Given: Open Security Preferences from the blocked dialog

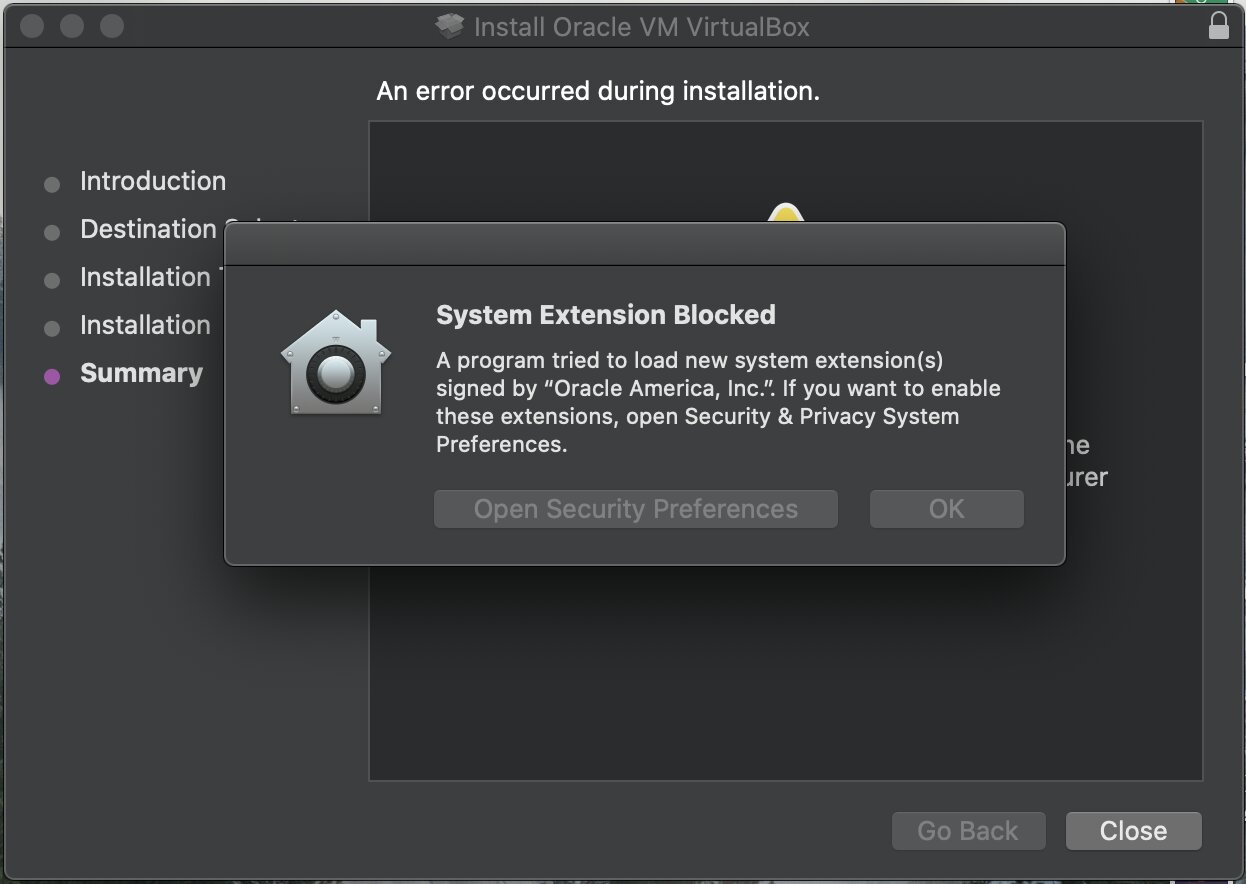Looking at the screenshot, I should point(635,509).
